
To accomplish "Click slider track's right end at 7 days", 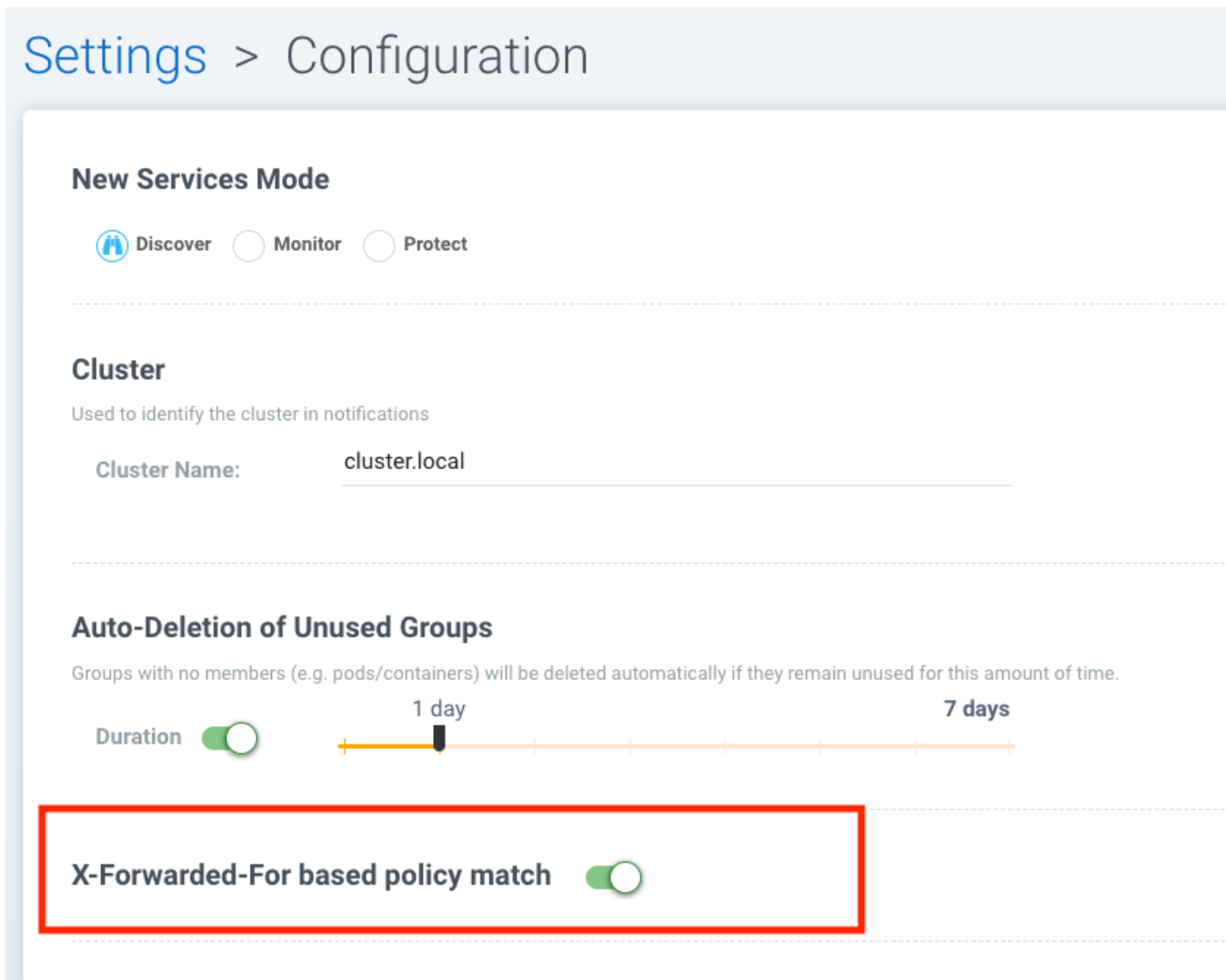I will pyautogui.click(x=1010, y=745).
